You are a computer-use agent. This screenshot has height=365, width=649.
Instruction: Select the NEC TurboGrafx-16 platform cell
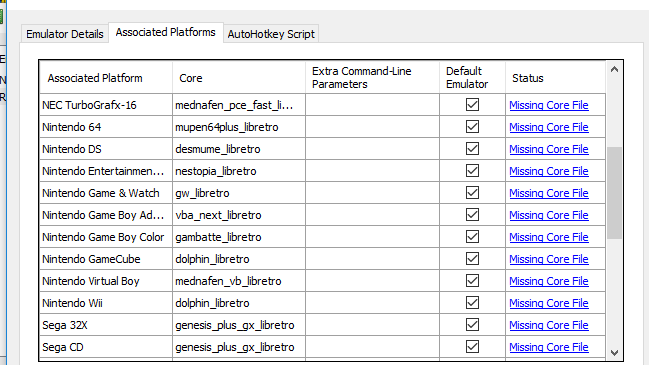click(106, 105)
